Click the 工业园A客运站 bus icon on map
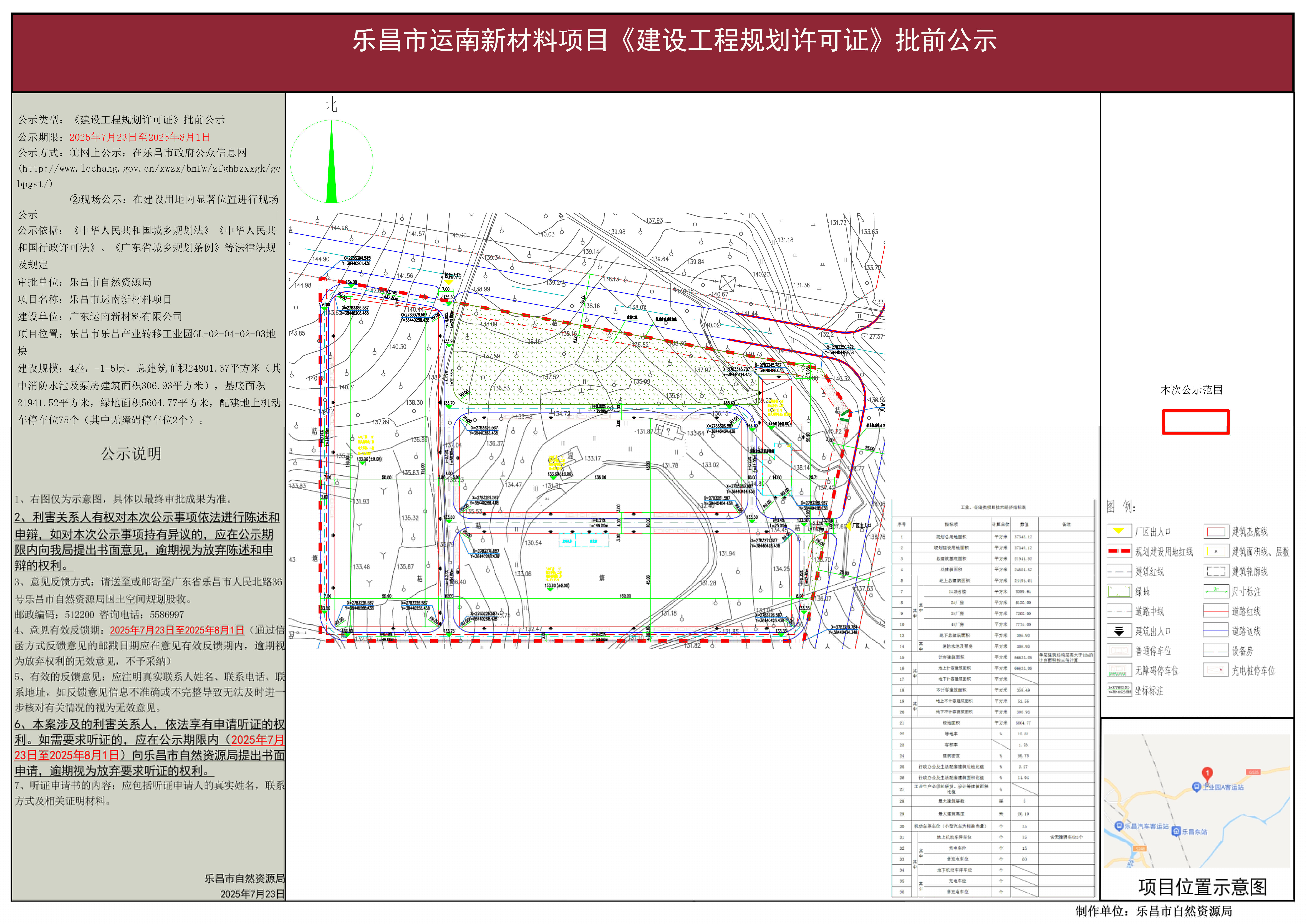The width and height of the screenshot is (1306, 924). [x=1196, y=787]
